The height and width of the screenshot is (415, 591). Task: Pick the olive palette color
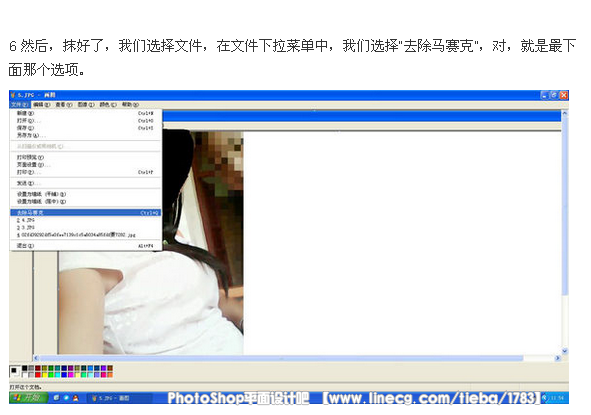(44, 368)
